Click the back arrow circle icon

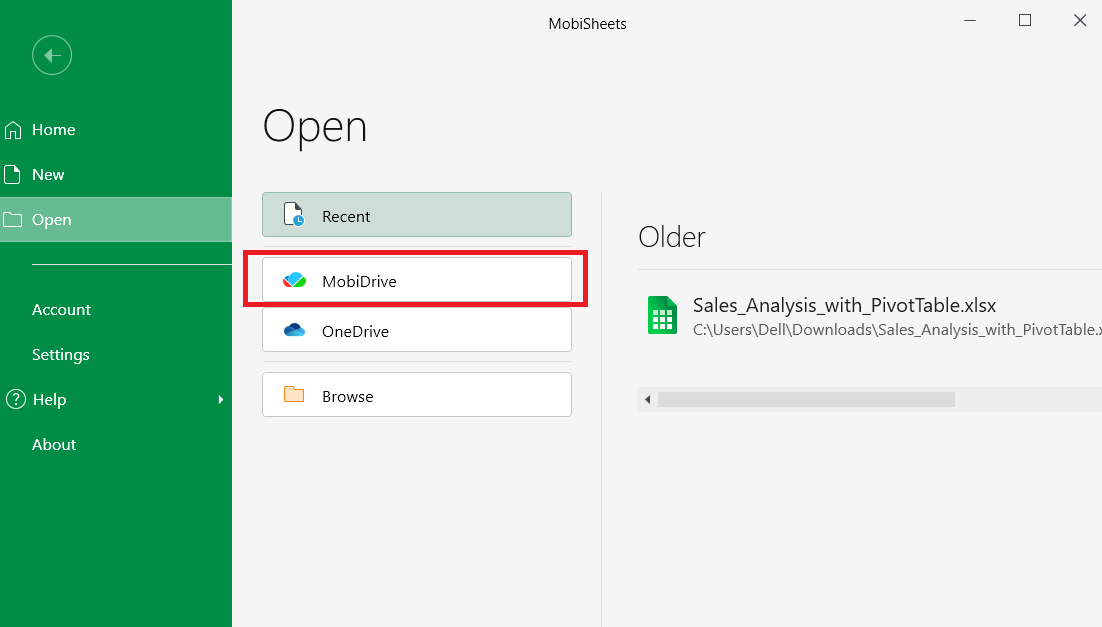[52, 55]
